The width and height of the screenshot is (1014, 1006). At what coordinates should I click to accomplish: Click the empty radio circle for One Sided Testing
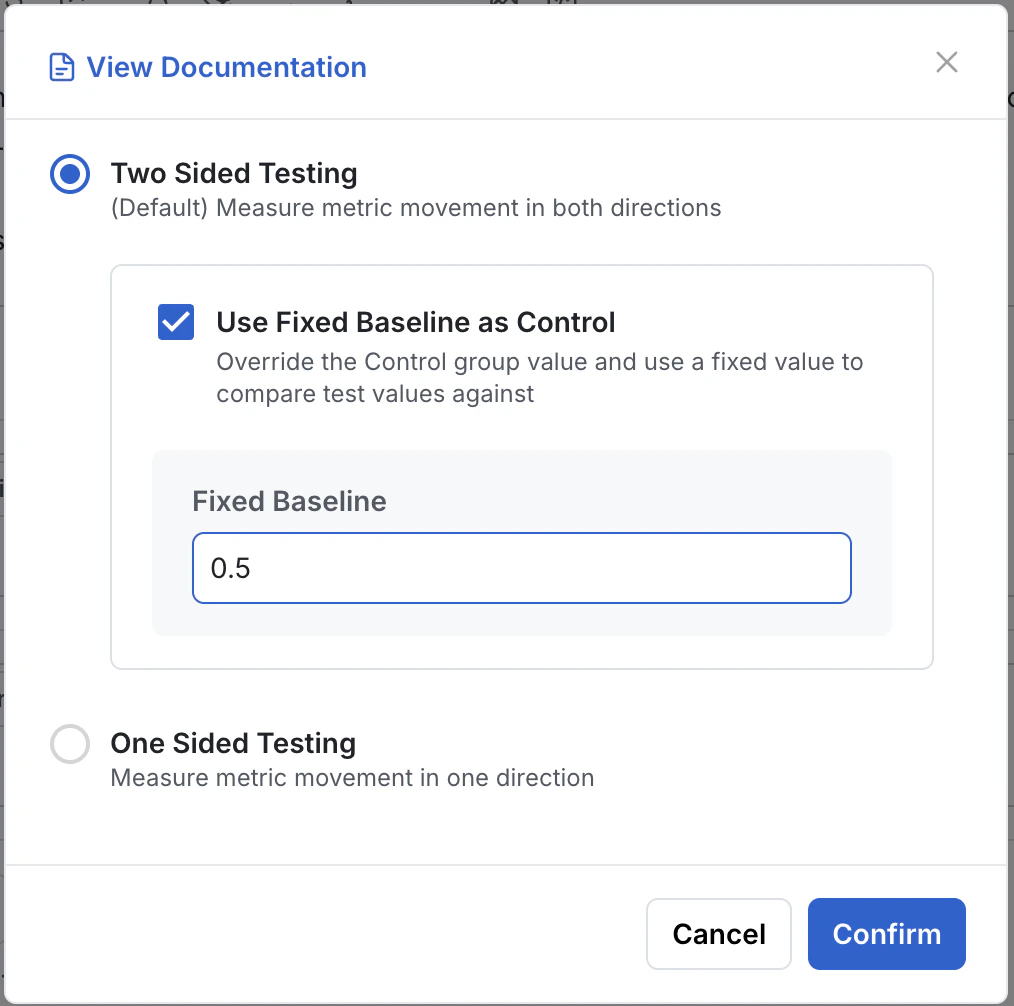tap(69, 743)
